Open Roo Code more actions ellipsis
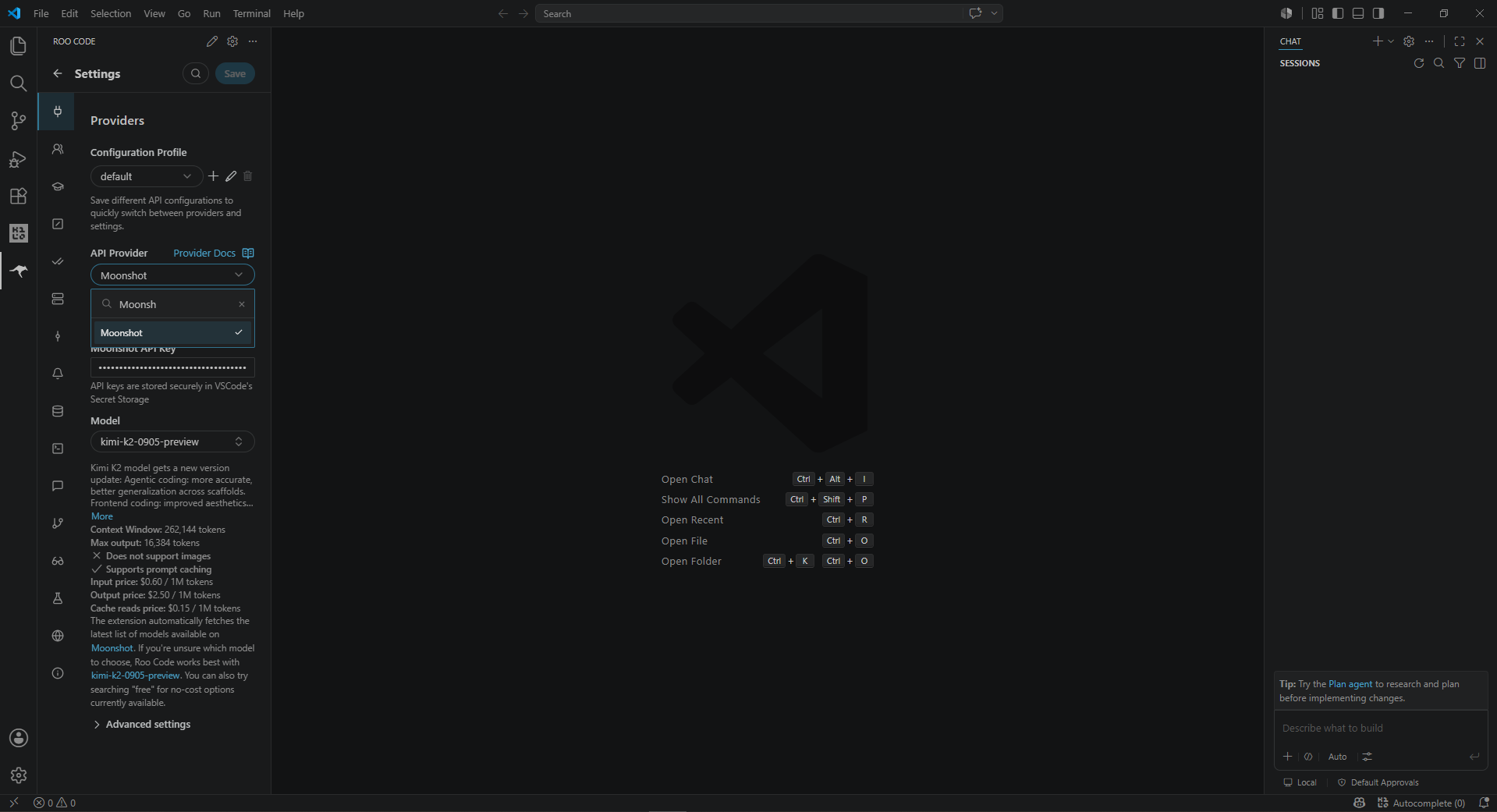 click(x=253, y=41)
